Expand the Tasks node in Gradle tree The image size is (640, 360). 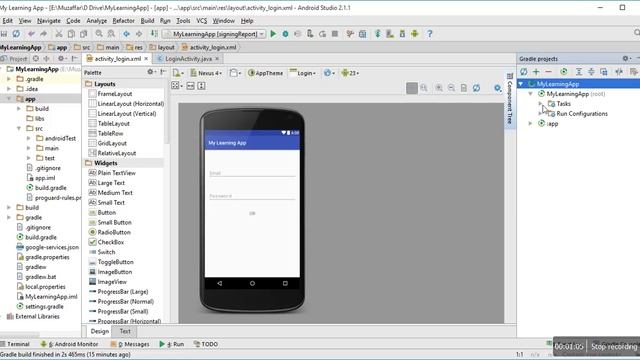[x=540, y=104]
